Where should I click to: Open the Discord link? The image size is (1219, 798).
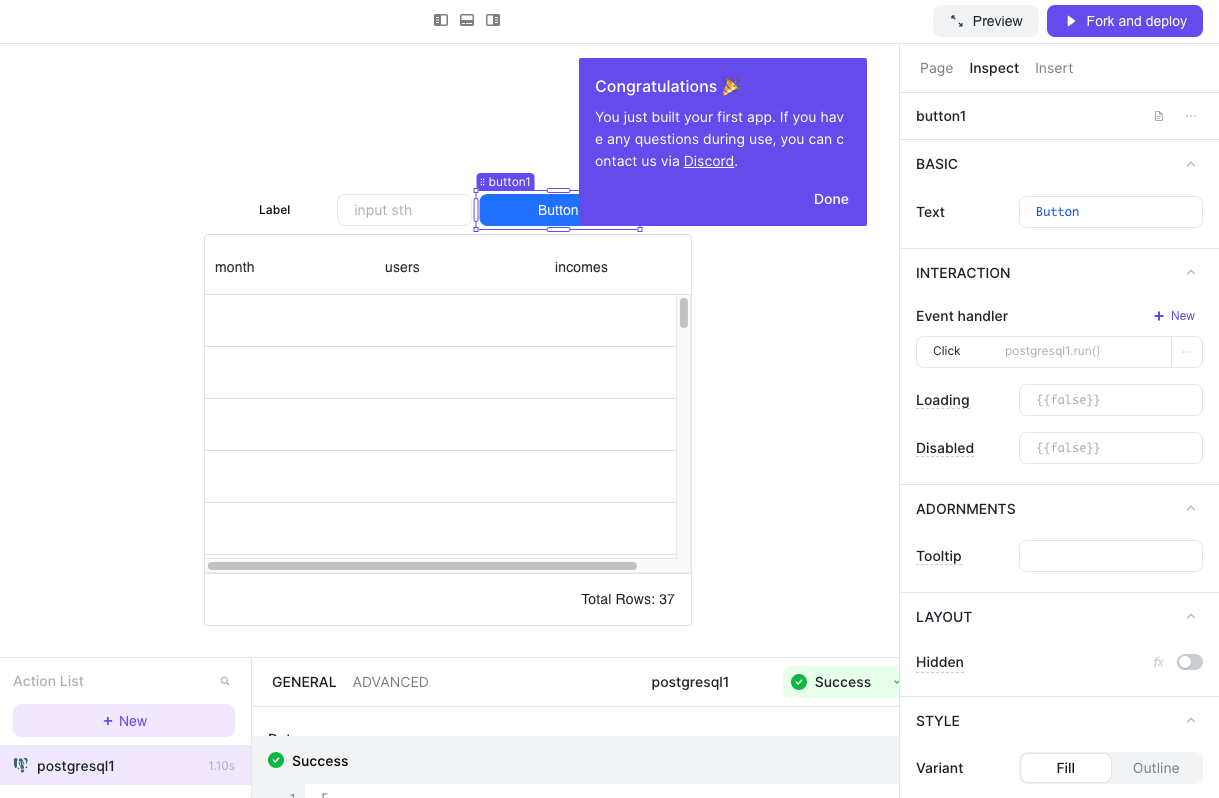click(x=709, y=161)
